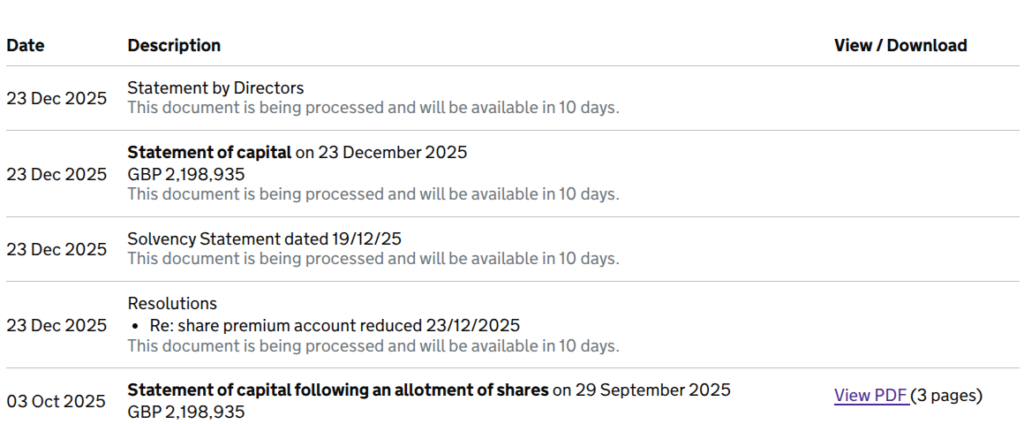This screenshot has height=424, width=1024.
Task: Select the Statement by Directors title
Action: 215,88
